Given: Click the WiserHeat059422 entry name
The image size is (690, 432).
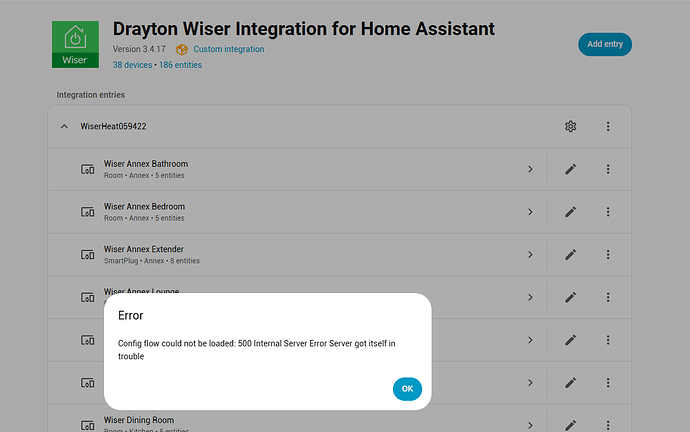Looking at the screenshot, I should point(113,127).
